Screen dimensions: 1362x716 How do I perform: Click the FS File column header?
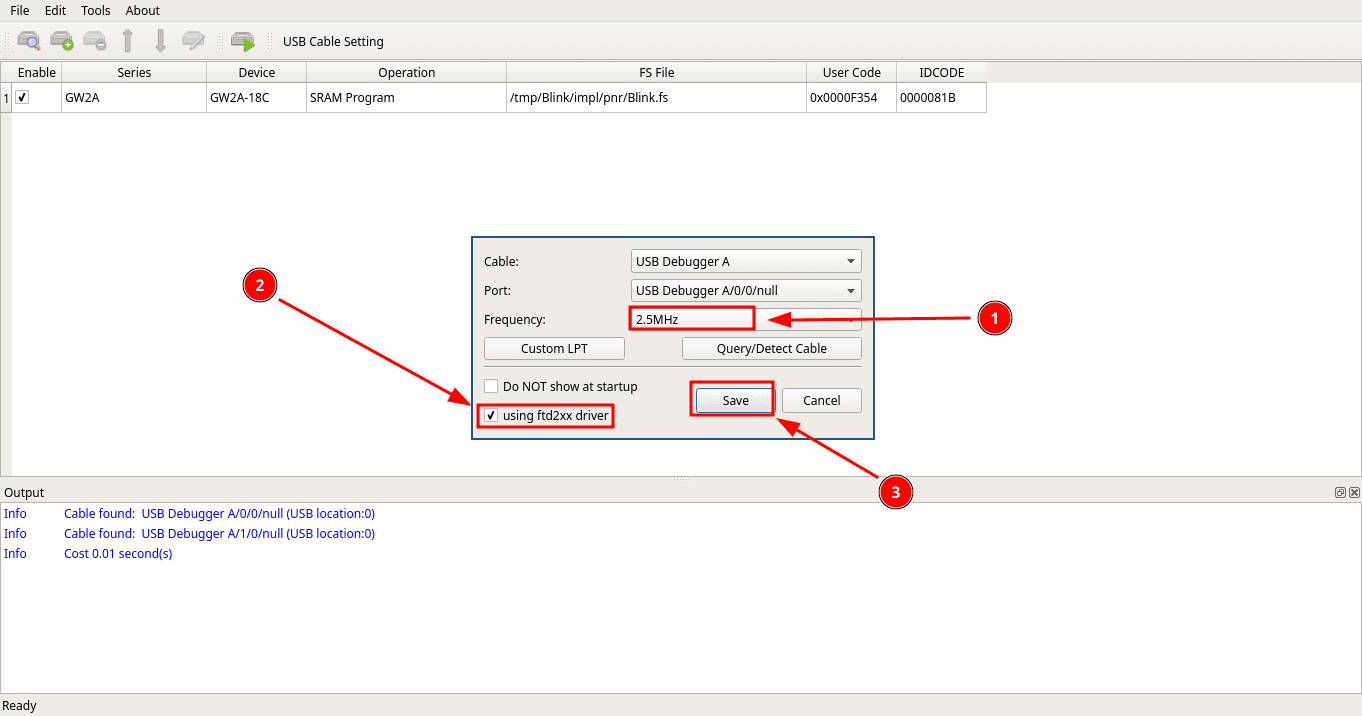click(656, 72)
